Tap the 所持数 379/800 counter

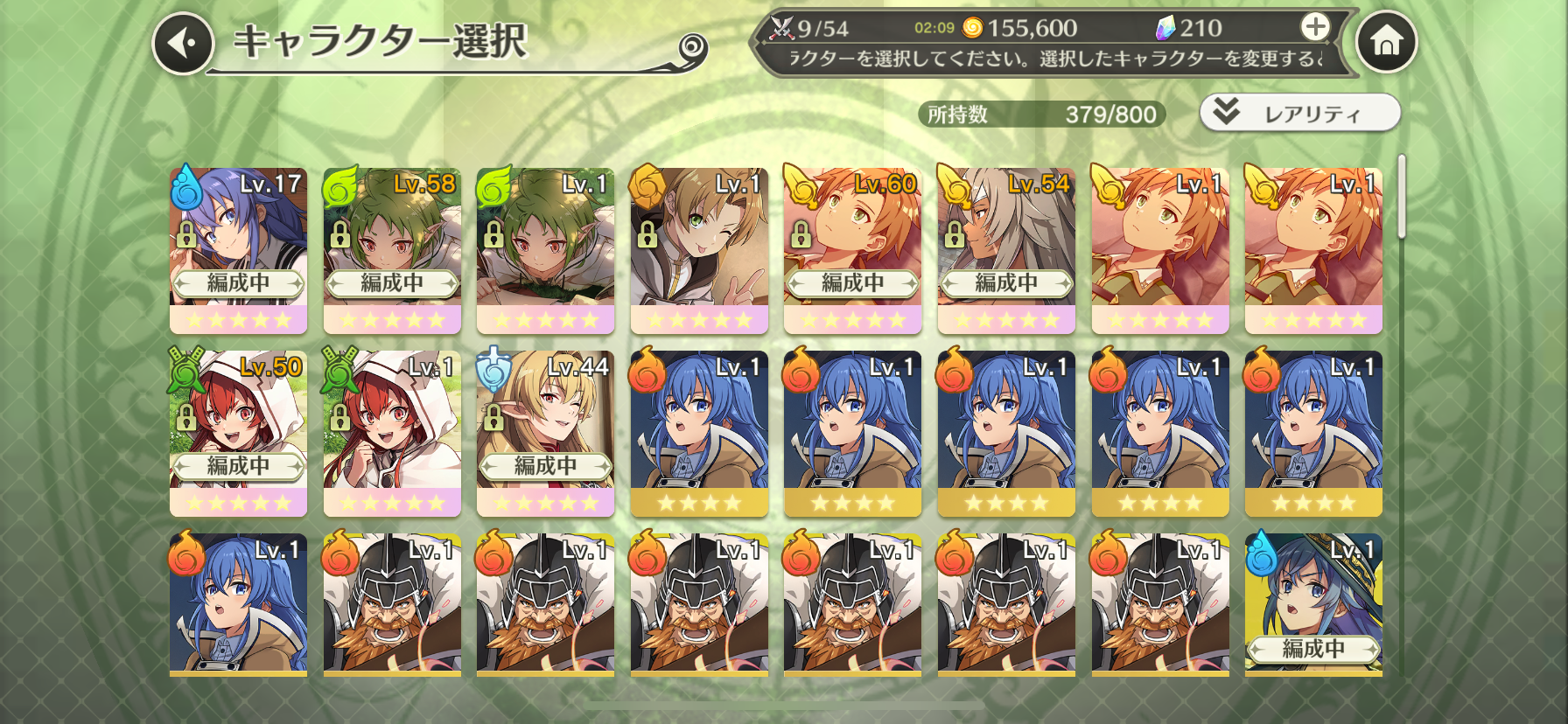pos(1041,114)
